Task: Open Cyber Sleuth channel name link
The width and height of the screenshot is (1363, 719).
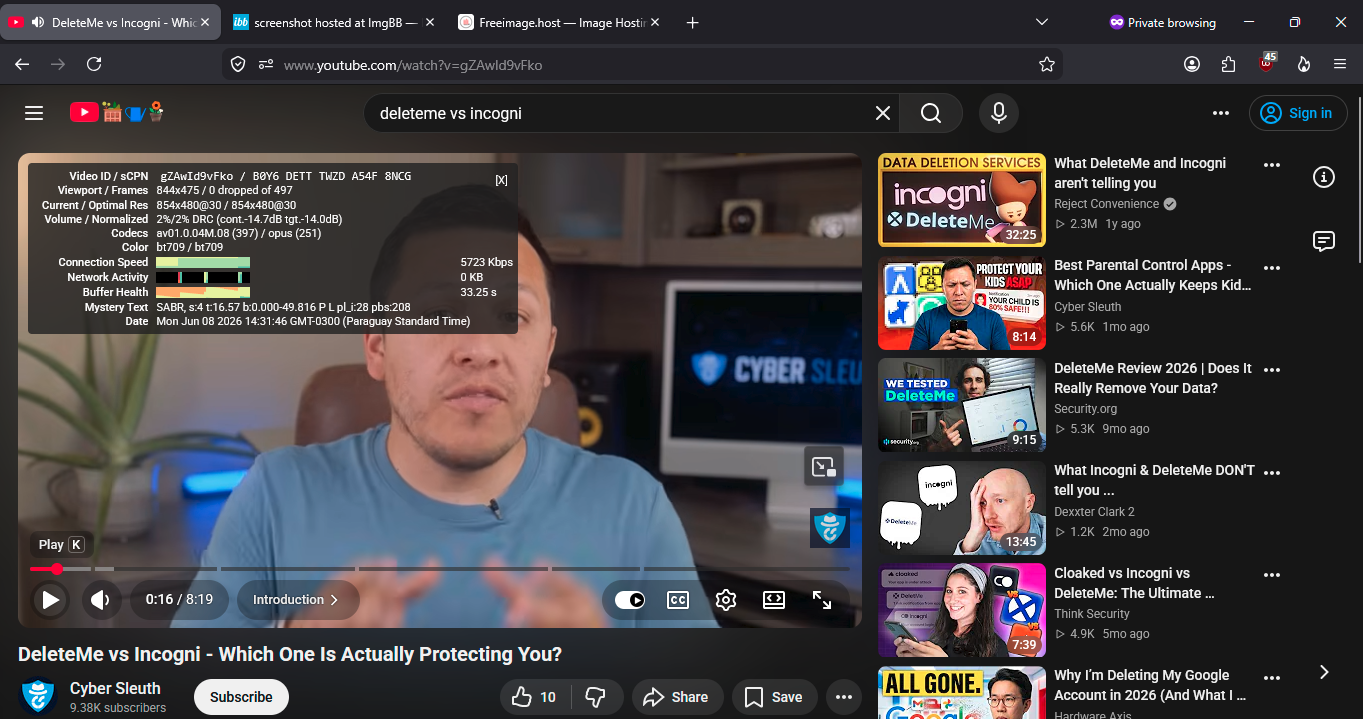Action: [x=115, y=688]
